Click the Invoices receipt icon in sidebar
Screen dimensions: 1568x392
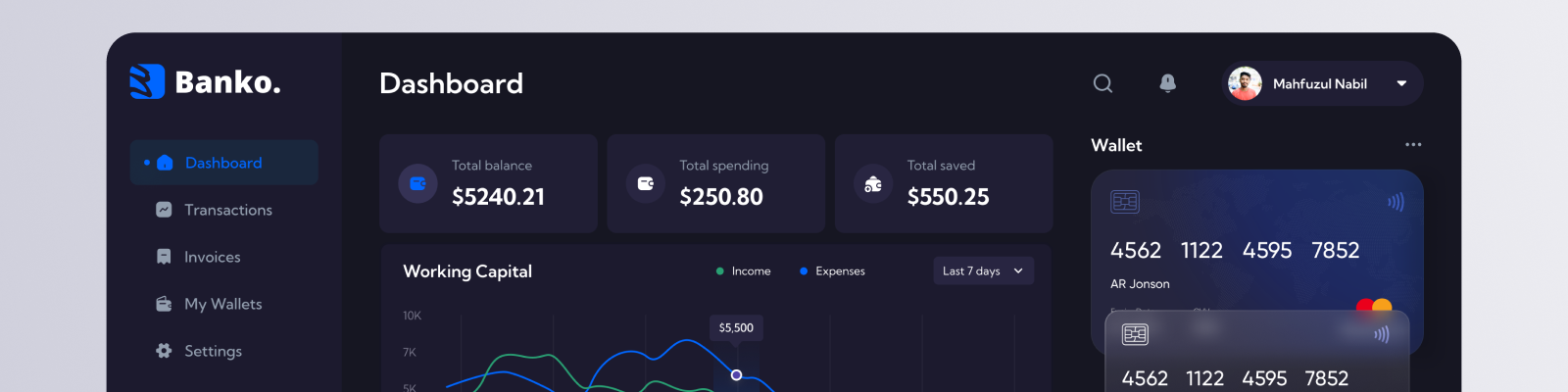(164, 257)
